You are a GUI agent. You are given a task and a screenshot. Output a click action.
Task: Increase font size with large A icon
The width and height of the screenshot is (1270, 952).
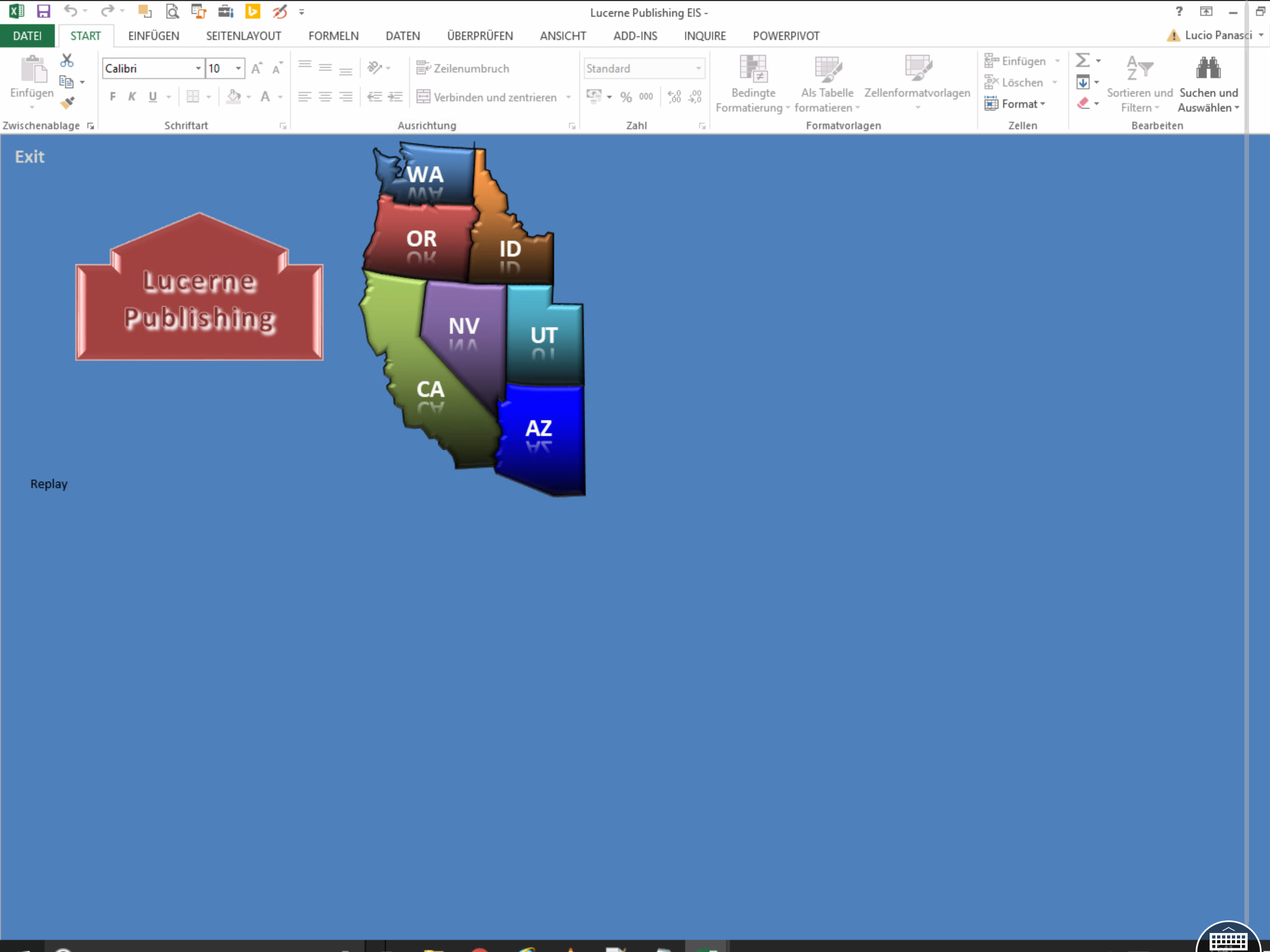coord(257,68)
